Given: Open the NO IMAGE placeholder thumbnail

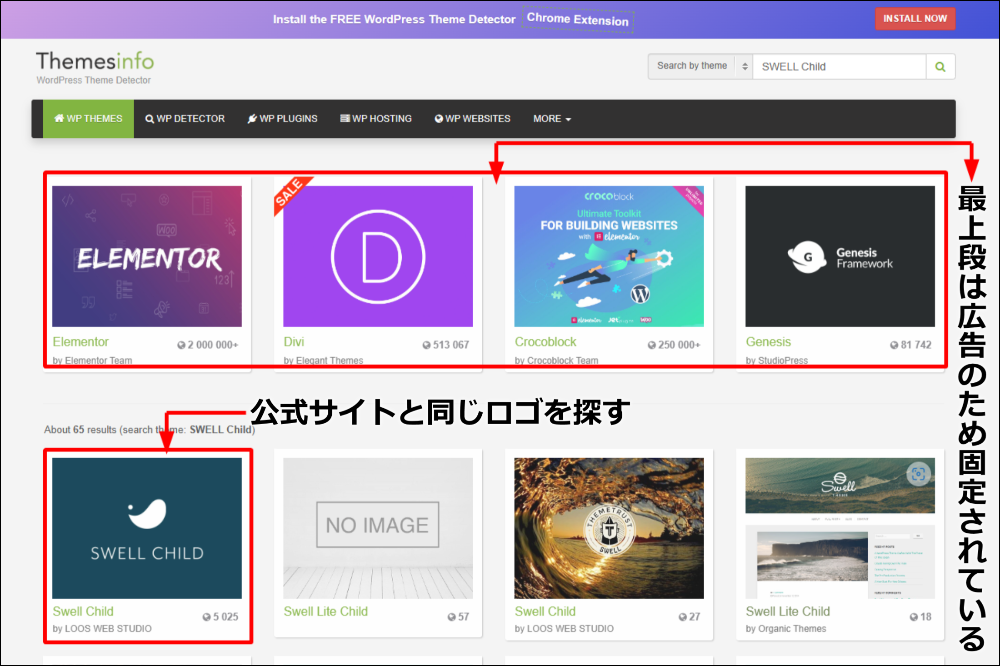Looking at the screenshot, I should pos(378,528).
